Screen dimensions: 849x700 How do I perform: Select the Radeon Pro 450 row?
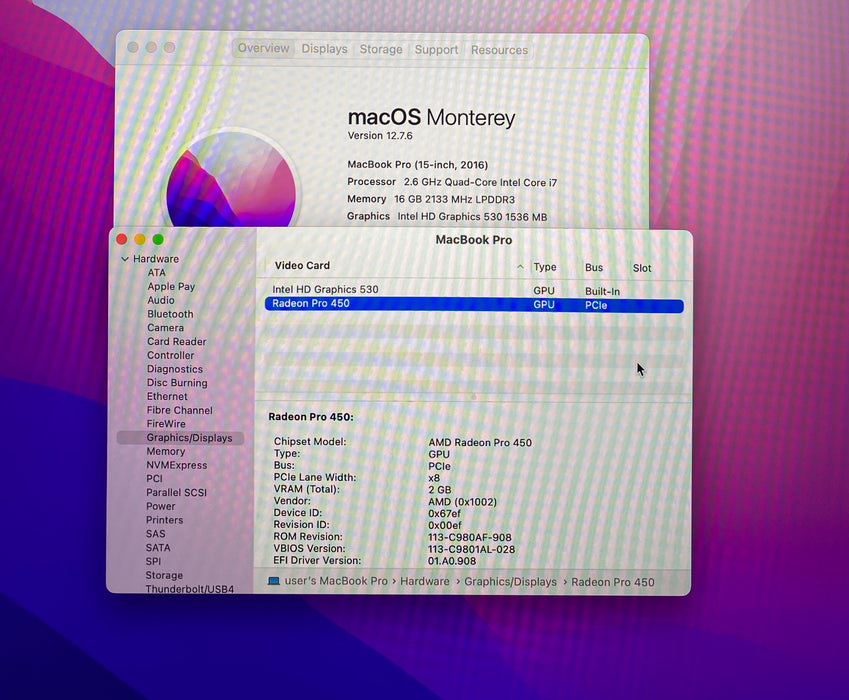[474, 304]
